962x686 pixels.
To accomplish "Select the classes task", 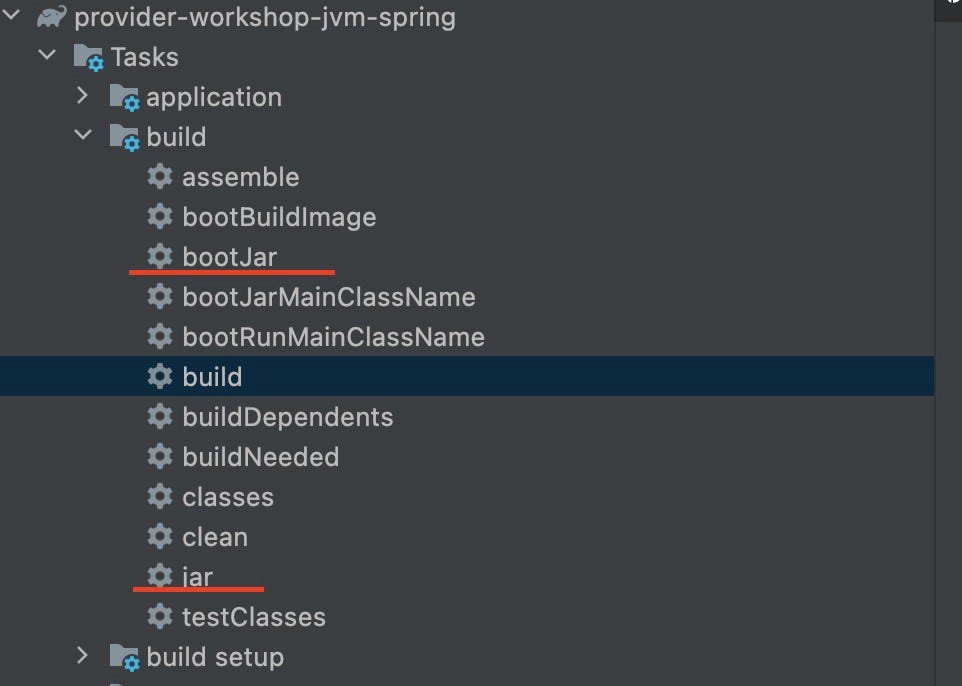I will 227,497.
